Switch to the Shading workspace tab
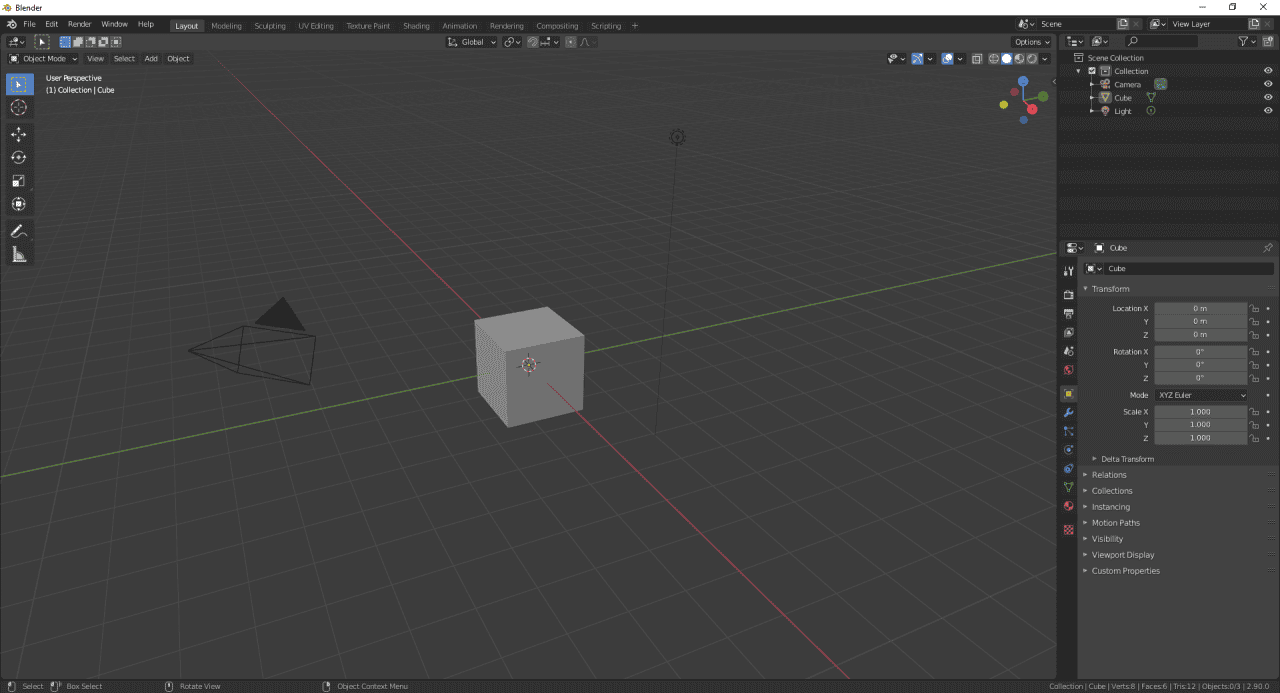Screen dimensions: 1280x693 point(416,24)
